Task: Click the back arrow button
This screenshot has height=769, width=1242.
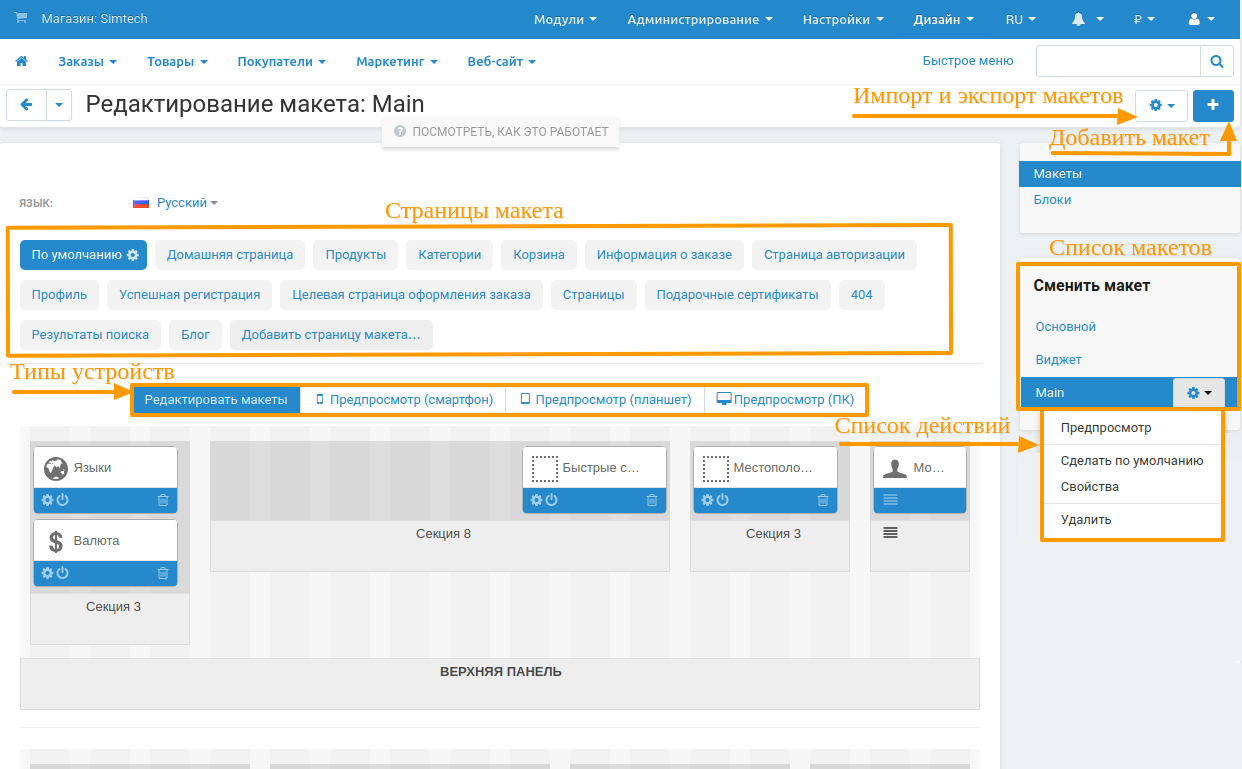Action: [x=26, y=105]
